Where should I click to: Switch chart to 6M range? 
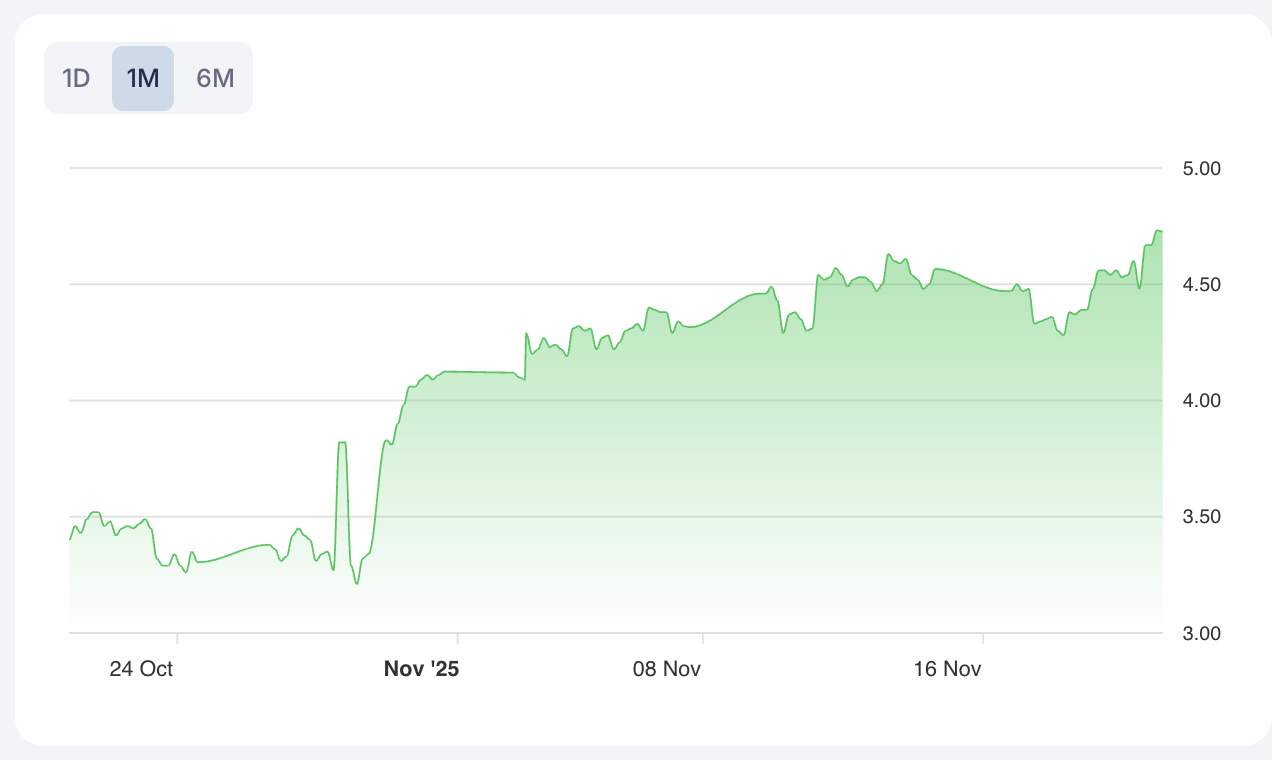215,78
